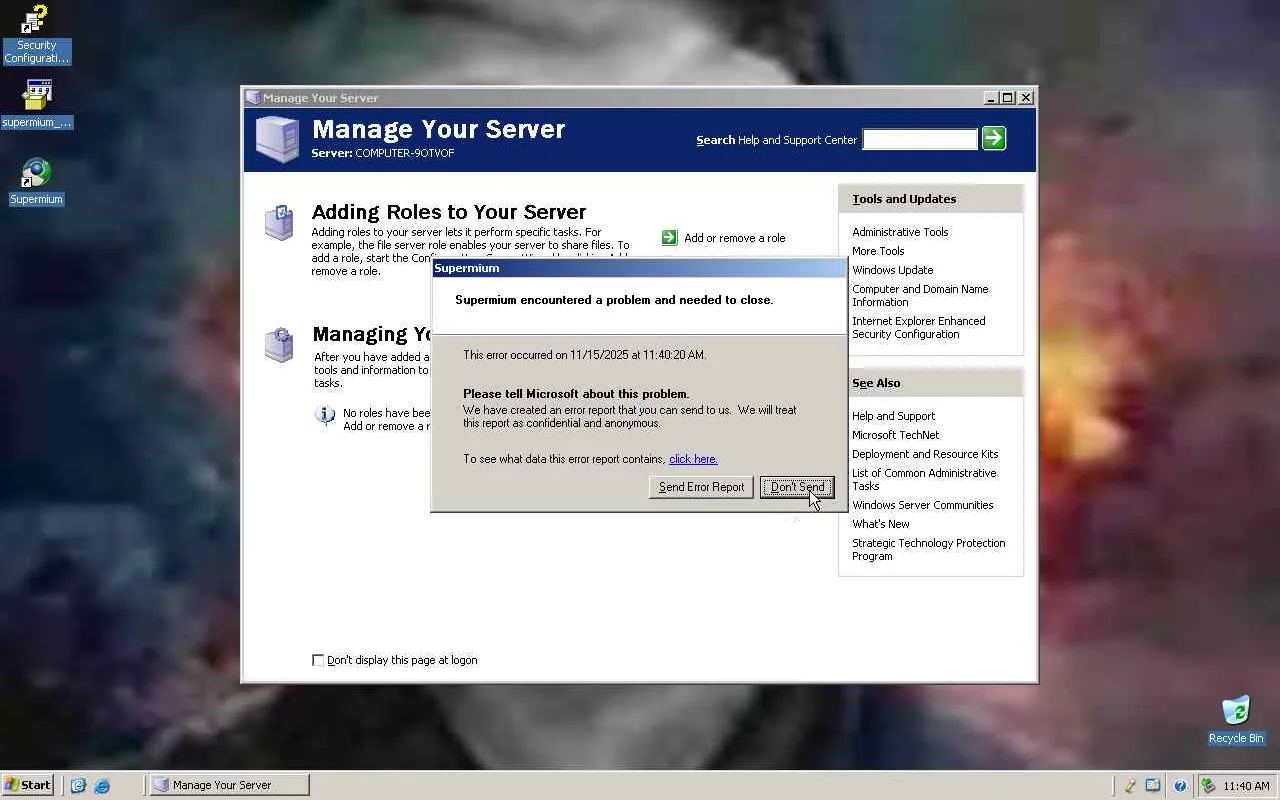The height and width of the screenshot is (800, 1280).
Task: Click the pen icon in the taskbar toolbar
Action: (1130, 786)
